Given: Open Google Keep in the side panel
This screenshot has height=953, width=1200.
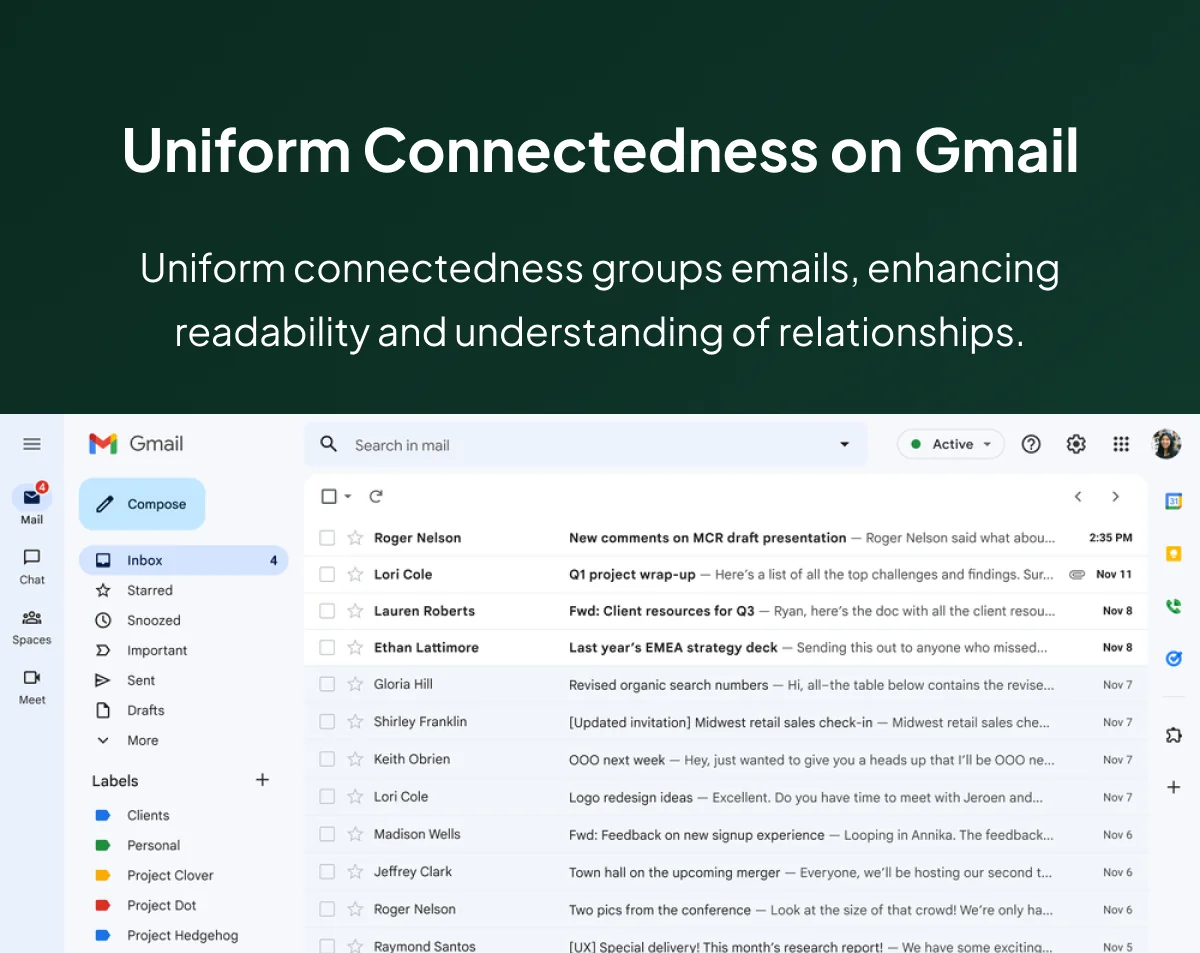Looking at the screenshot, I should click(1174, 553).
